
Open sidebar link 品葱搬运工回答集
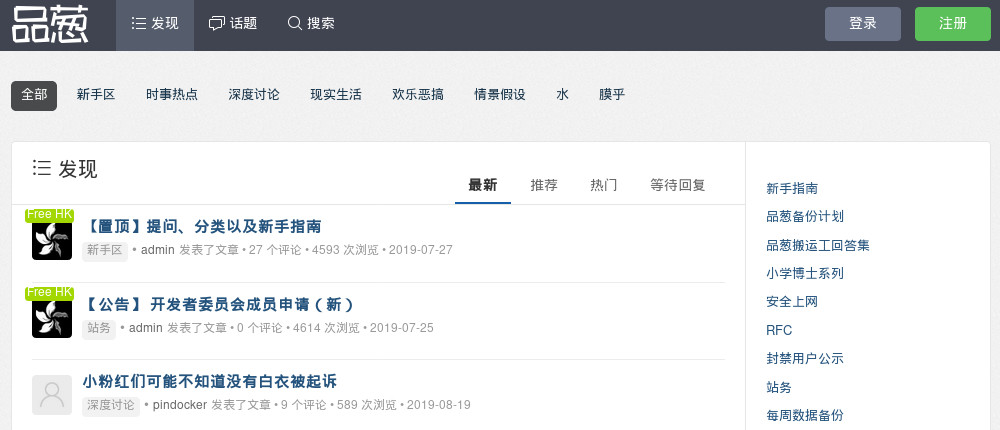point(818,246)
